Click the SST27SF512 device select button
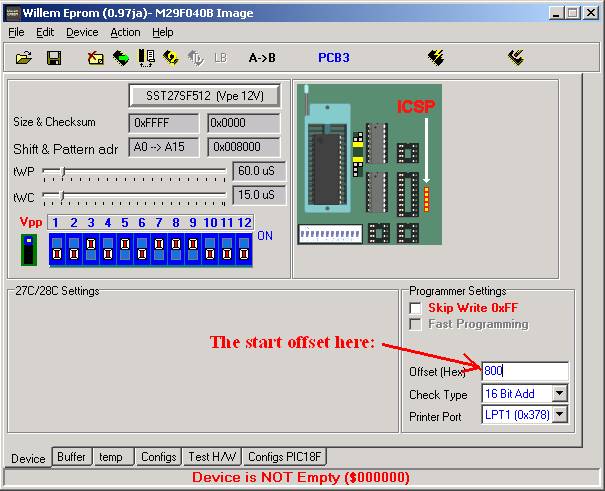The width and height of the screenshot is (605, 491). coord(204,96)
